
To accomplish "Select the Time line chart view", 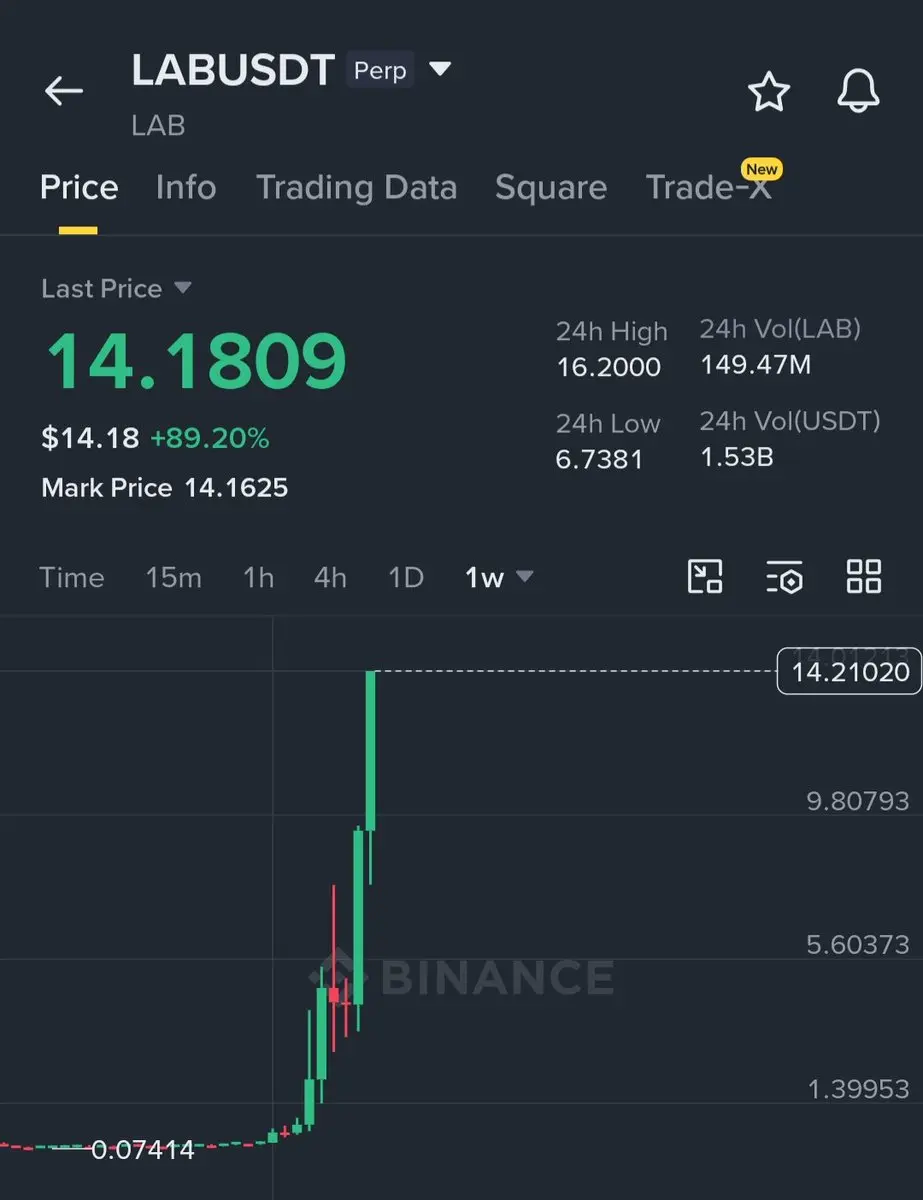I will click(x=71, y=577).
